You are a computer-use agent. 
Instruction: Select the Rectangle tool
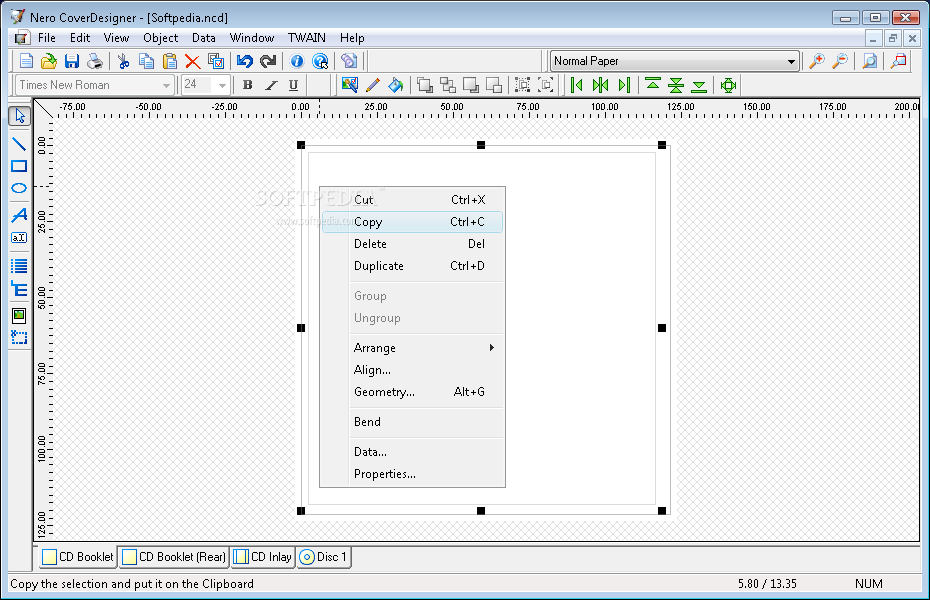tap(19, 166)
